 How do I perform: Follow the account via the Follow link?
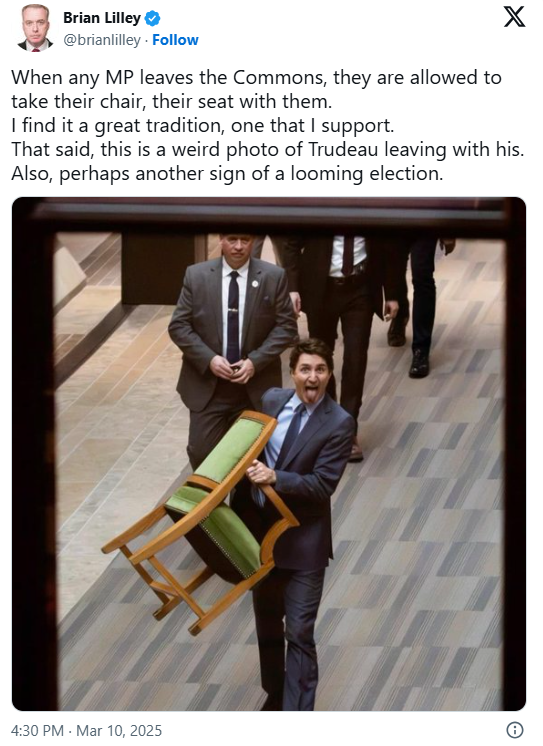click(x=175, y=40)
